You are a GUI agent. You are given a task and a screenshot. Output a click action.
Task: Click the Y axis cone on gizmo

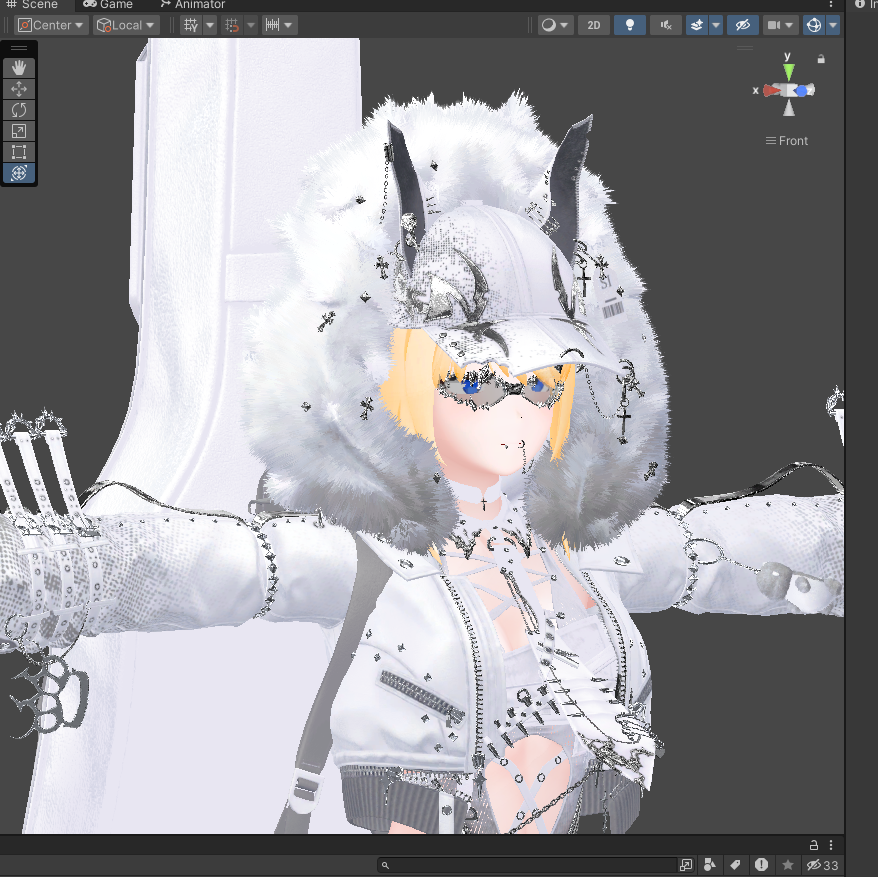[x=788, y=71]
